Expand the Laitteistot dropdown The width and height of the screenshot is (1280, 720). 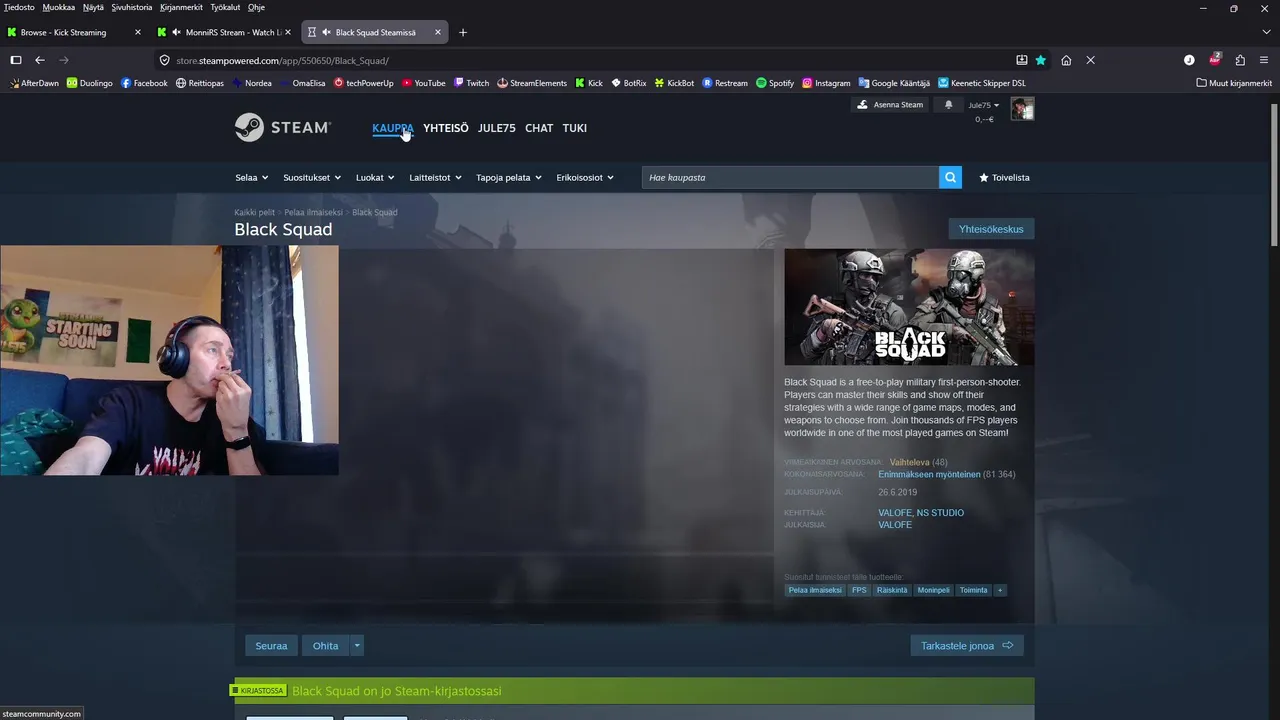tap(435, 178)
